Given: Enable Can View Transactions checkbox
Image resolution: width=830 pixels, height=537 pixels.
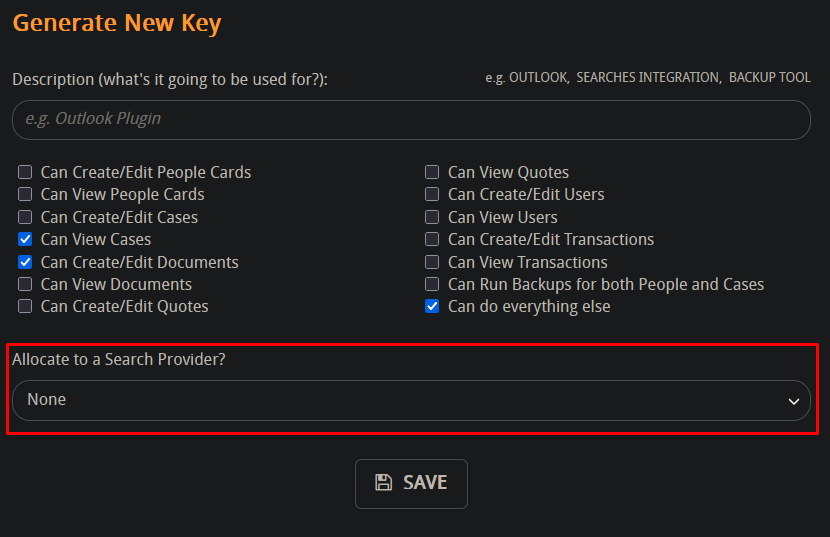Looking at the screenshot, I should (x=432, y=262).
